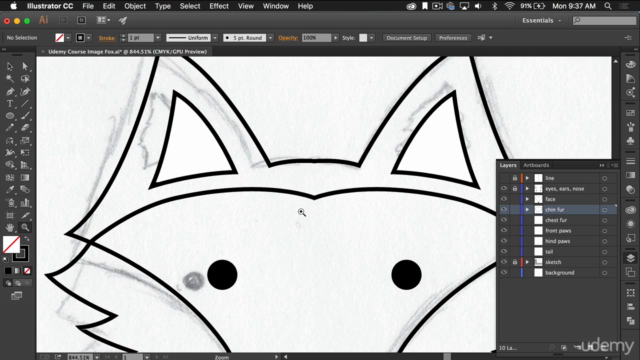This screenshot has width=640, height=360.
Task: Hide the sketch layer
Action: [x=504, y=262]
